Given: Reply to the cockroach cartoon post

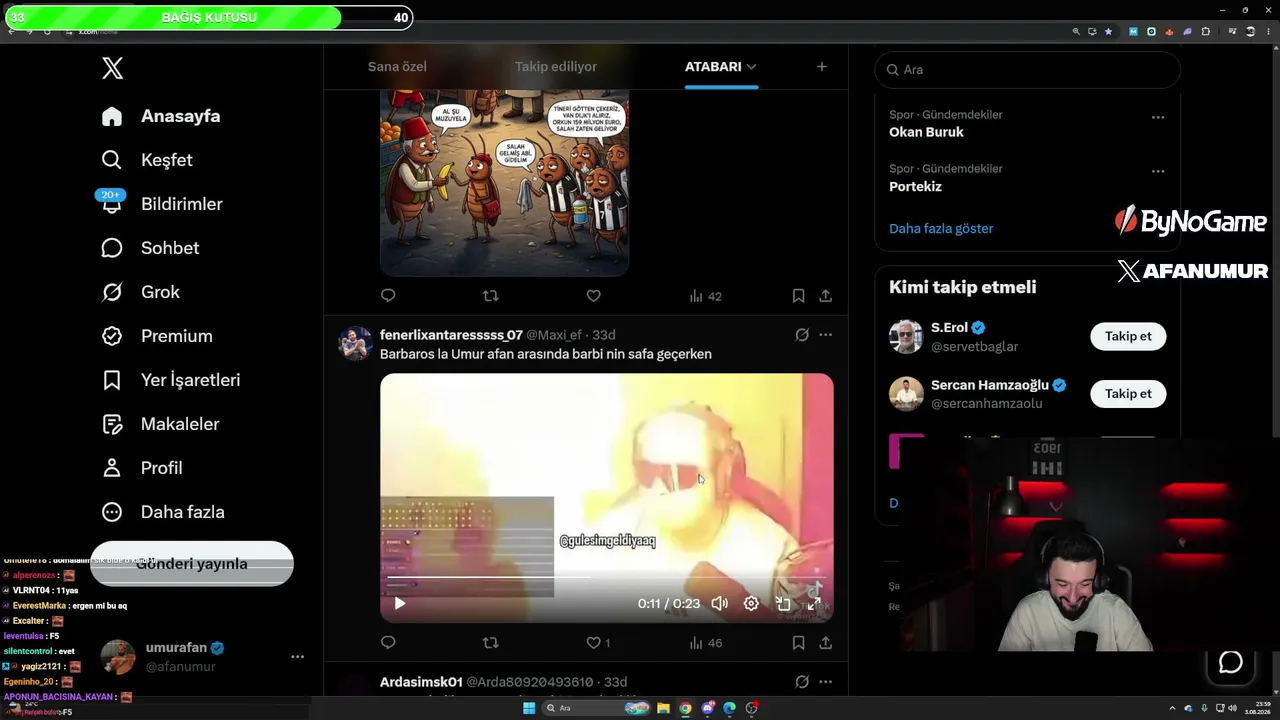Looking at the screenshot, I should [x=388, y=296].
